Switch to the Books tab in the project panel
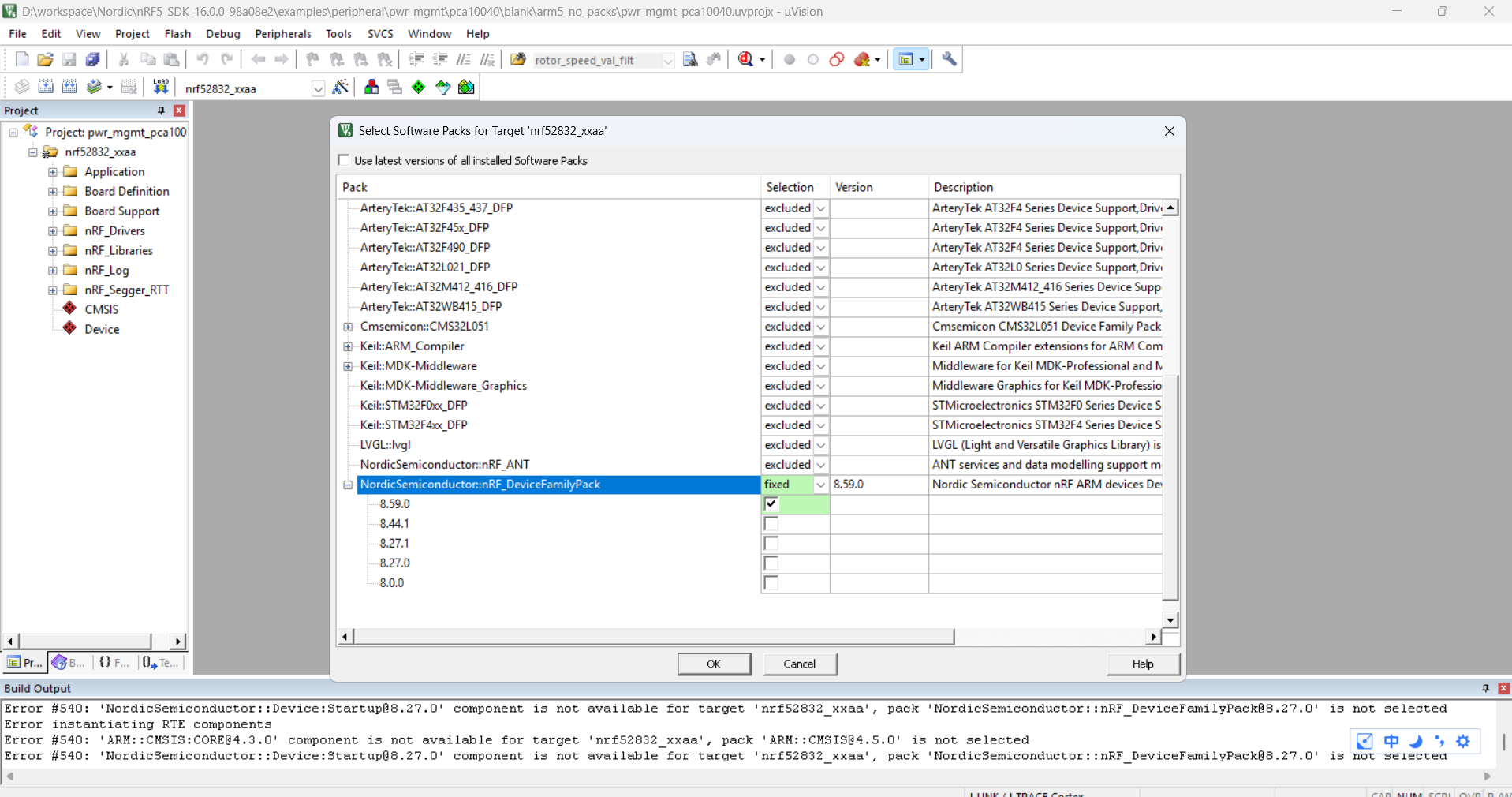Screen dimensions: 1512x797 69,663
